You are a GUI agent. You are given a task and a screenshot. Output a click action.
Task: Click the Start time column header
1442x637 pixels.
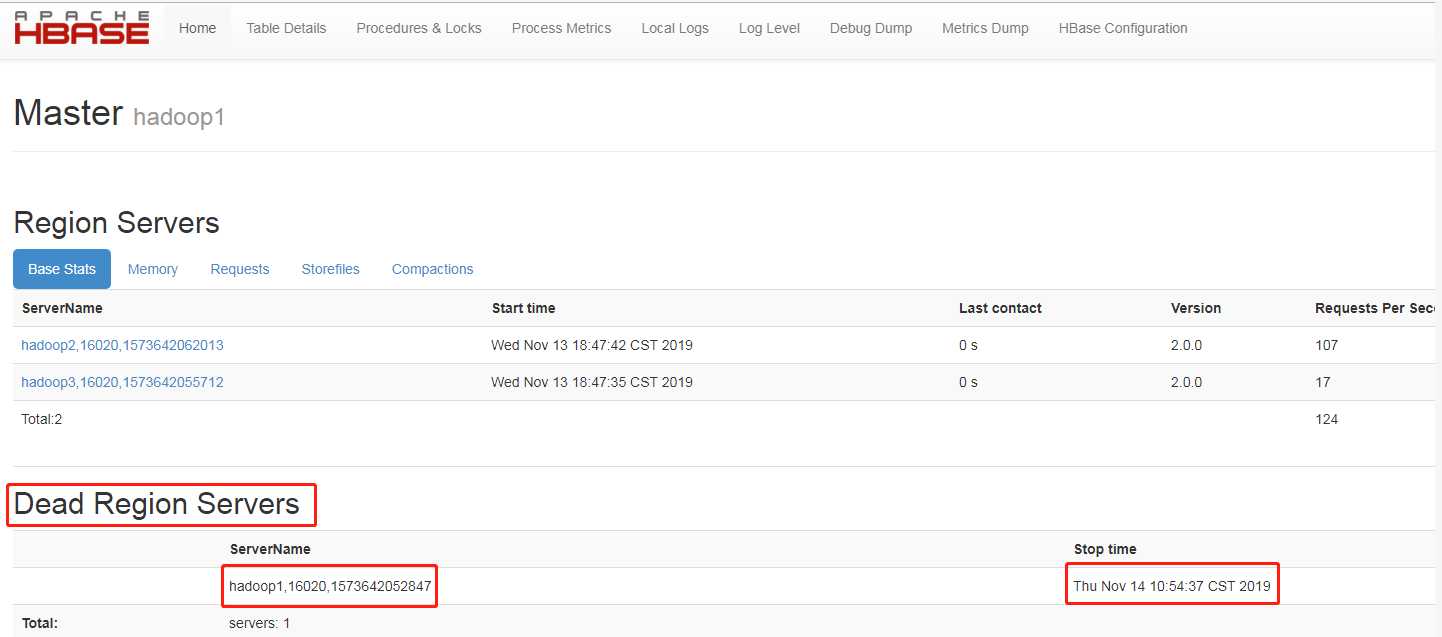pyautogui.click(x=524, y=308)
